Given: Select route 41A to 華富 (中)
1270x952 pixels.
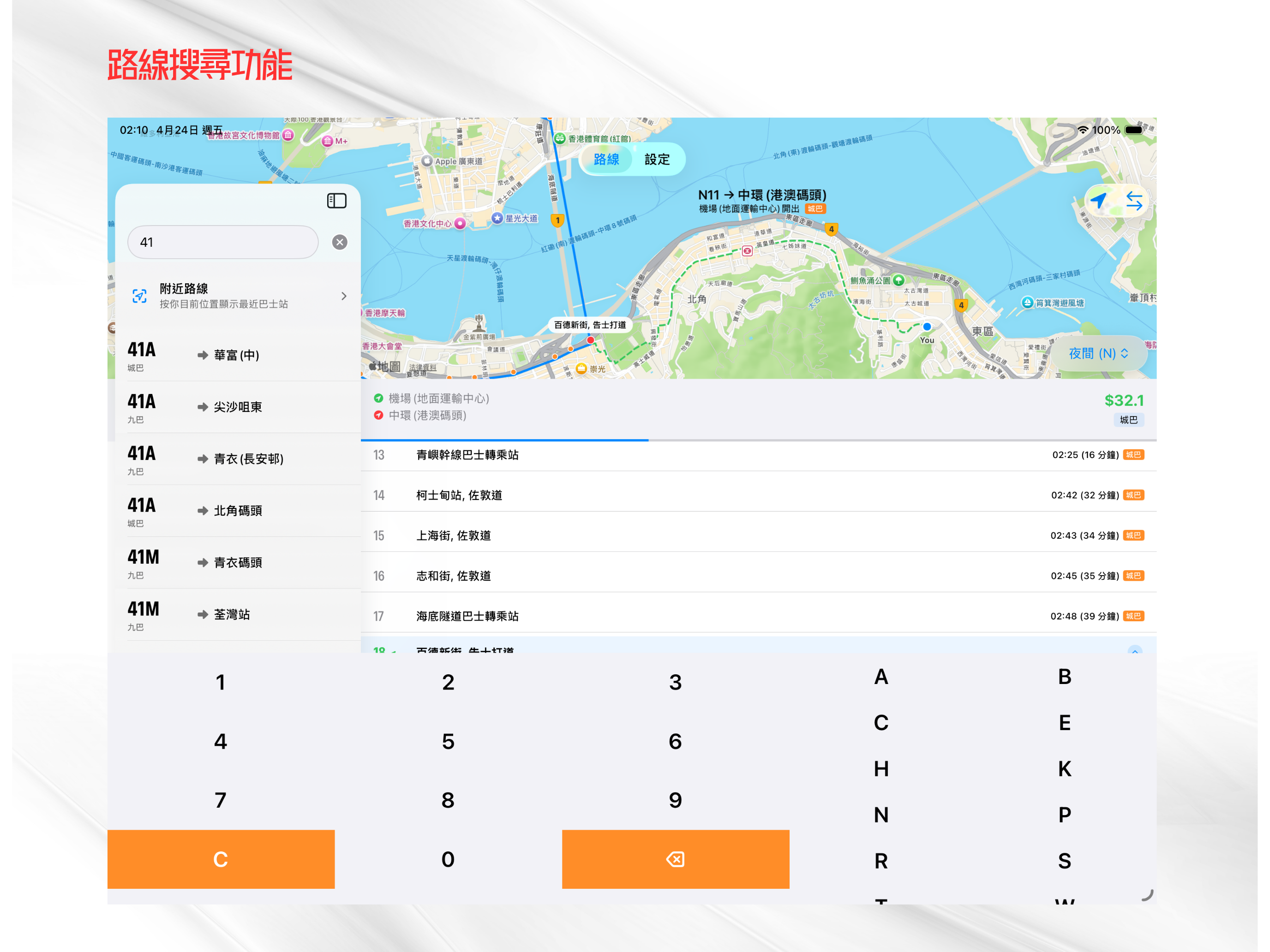Looking at the screenshot, I should 238,355.
